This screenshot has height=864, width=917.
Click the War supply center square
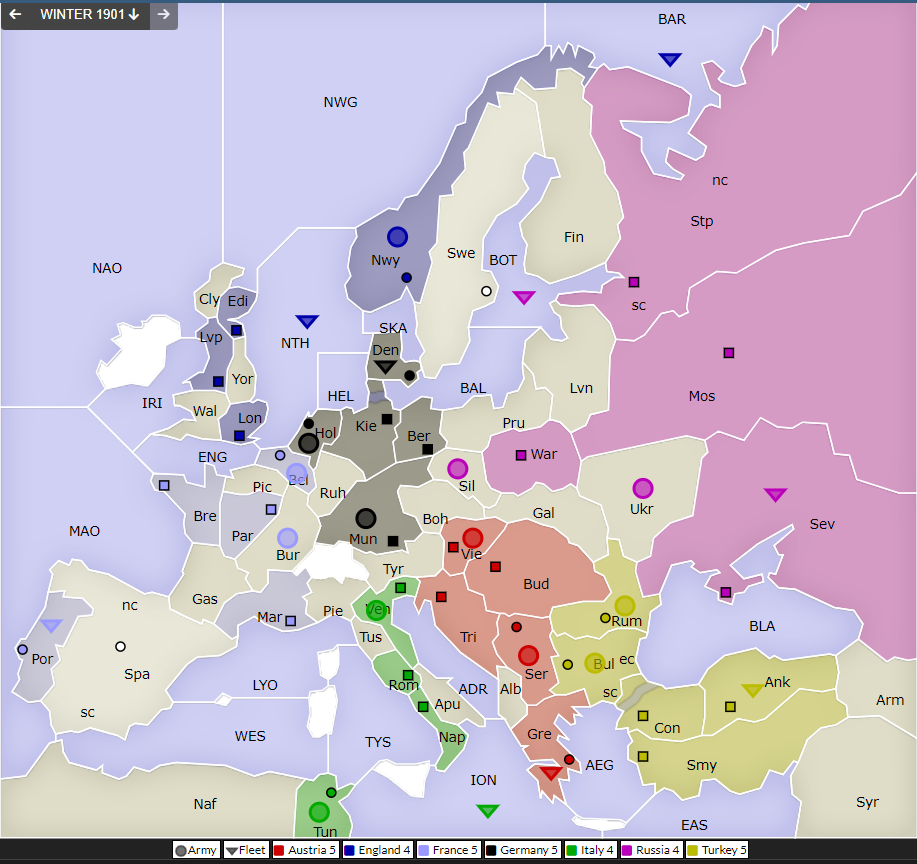coord(521,455)
